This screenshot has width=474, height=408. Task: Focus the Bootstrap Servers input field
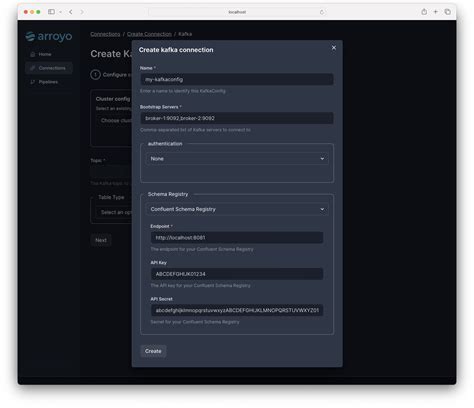point(237,118)
